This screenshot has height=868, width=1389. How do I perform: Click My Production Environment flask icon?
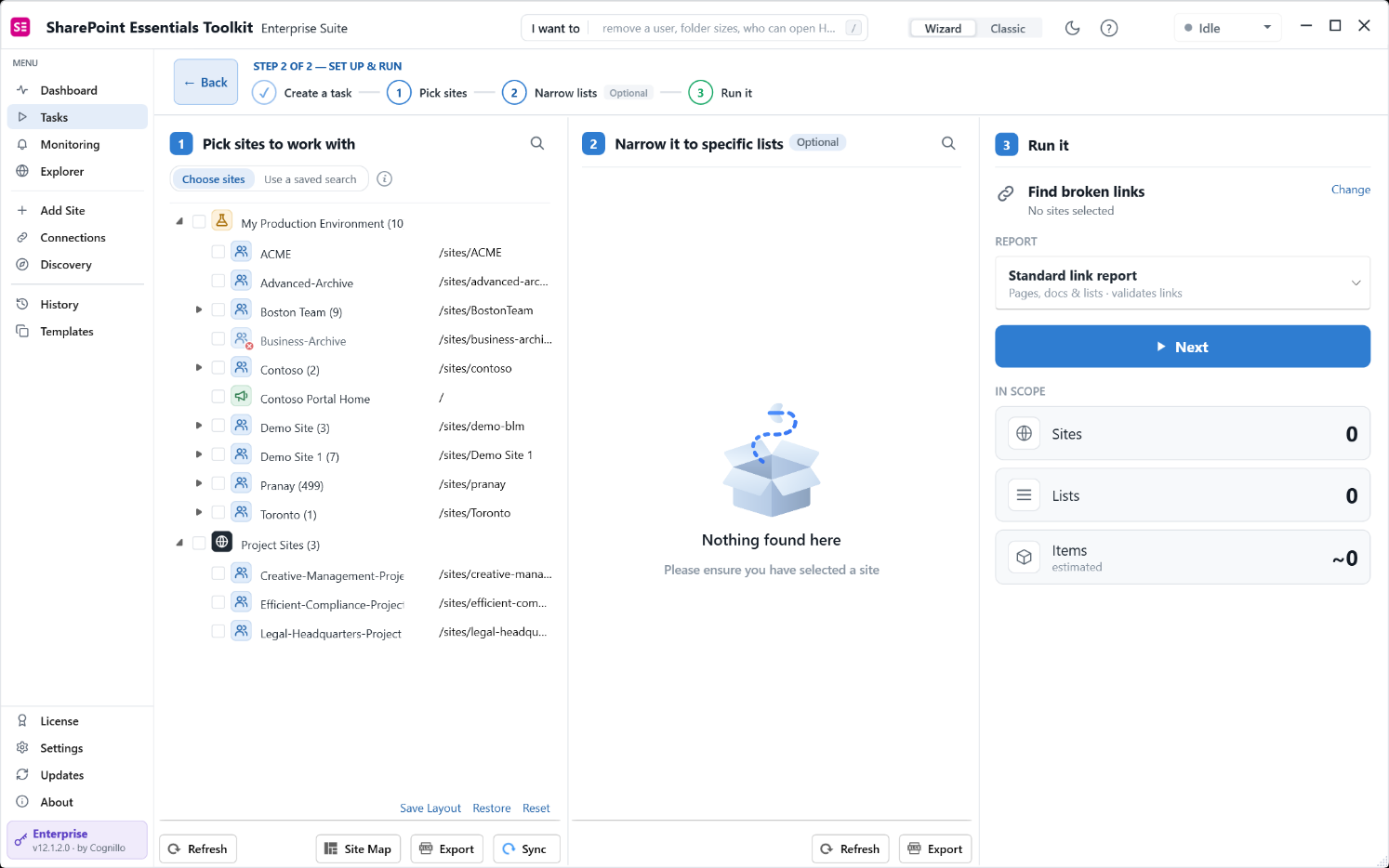point(222,221)
